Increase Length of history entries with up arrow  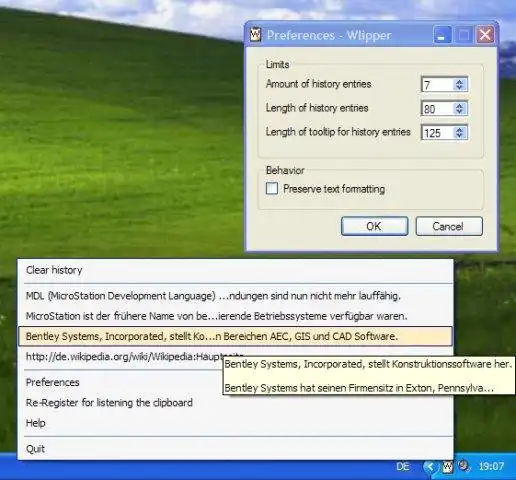(460, 105)
